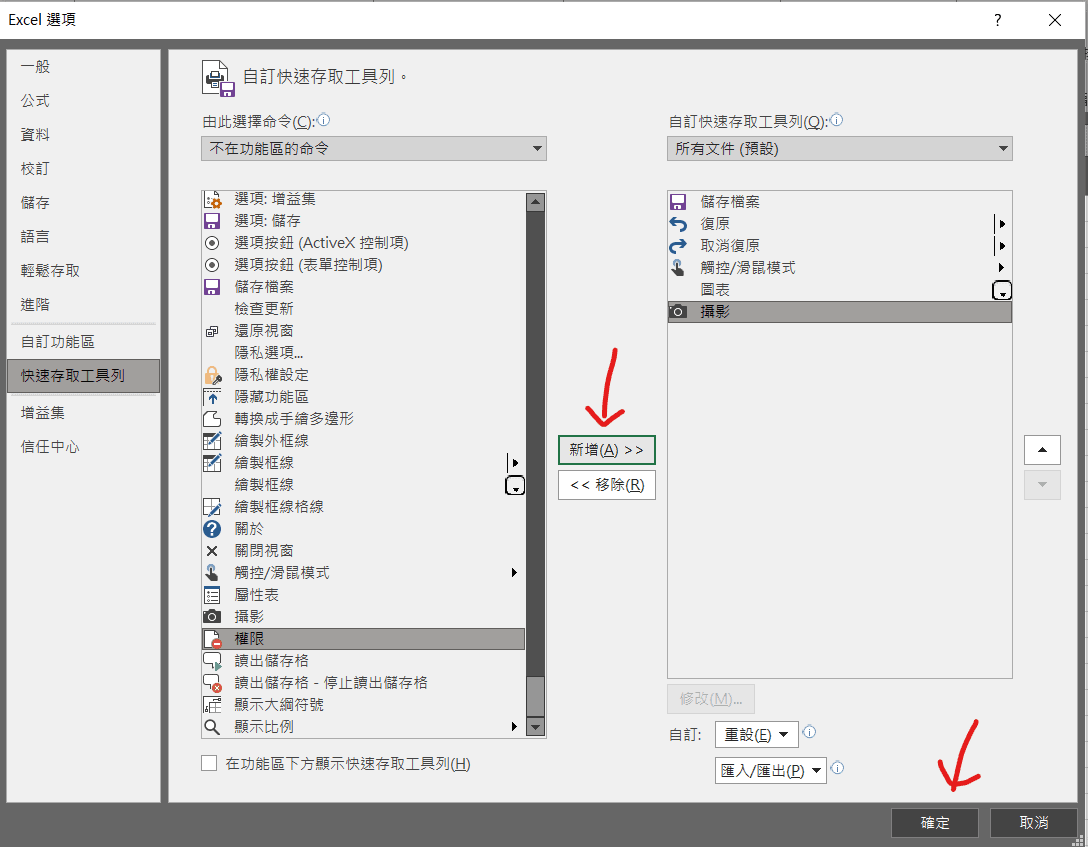Select 讀出儲存格 - 停止讀出儲存格 icon
This screenshot has width=1088, height=847.
click(x=212, y=683)
